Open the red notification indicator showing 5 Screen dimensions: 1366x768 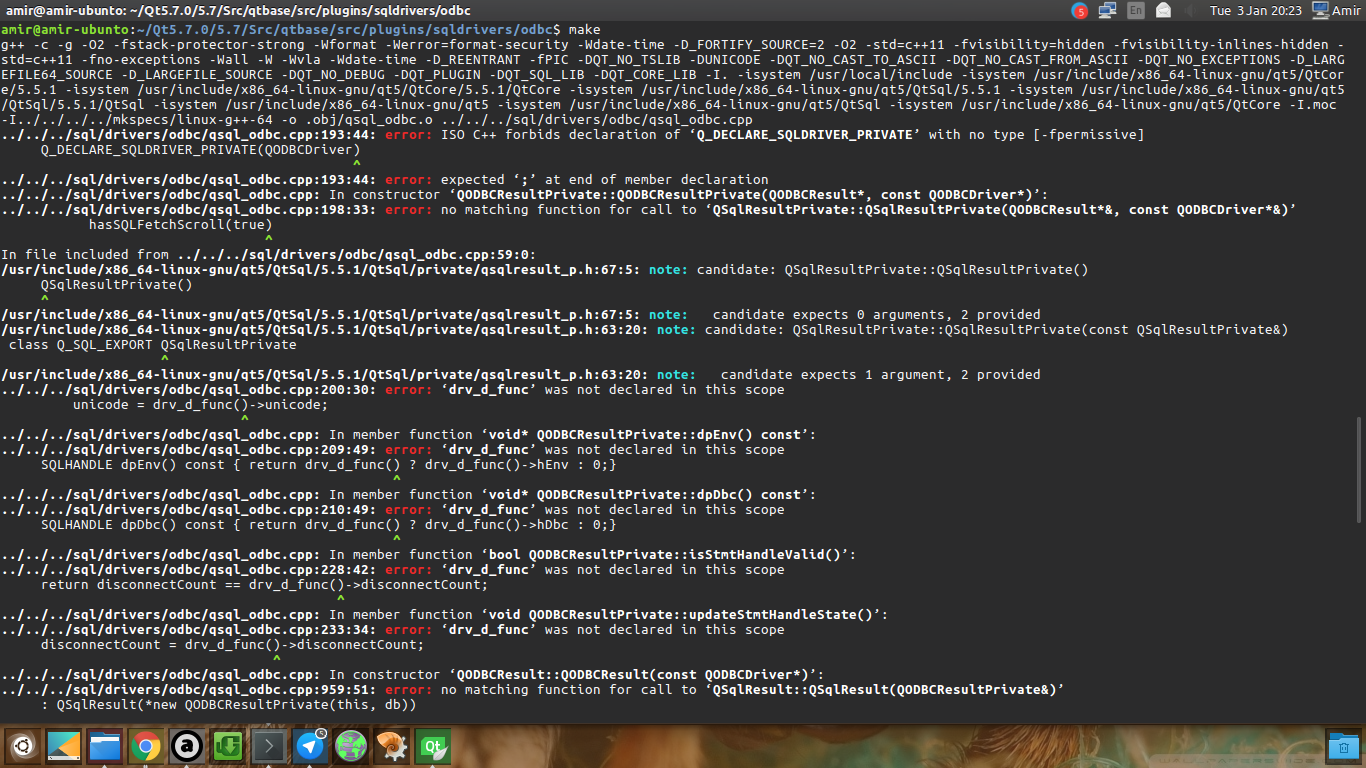click(x=1080, y=11)
